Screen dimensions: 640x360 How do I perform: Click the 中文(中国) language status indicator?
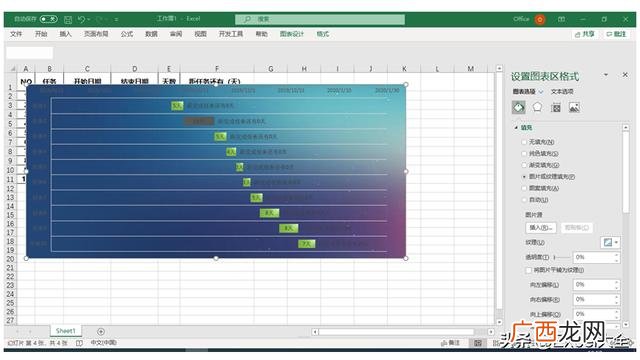coord(103,343)
